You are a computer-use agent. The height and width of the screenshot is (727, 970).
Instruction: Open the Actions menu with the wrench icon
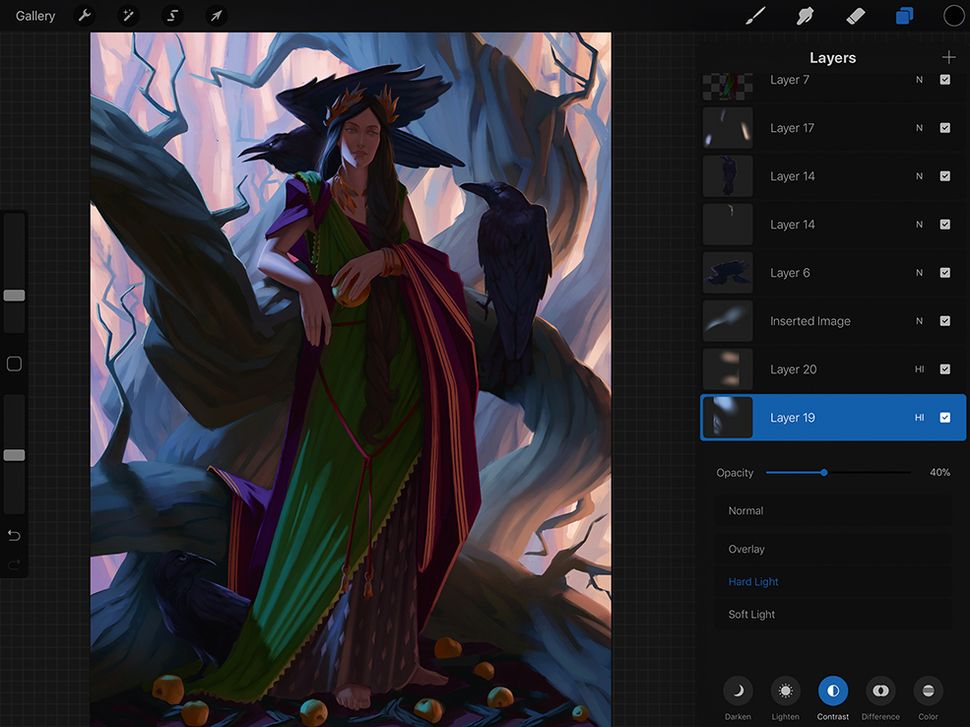point(85,16)
